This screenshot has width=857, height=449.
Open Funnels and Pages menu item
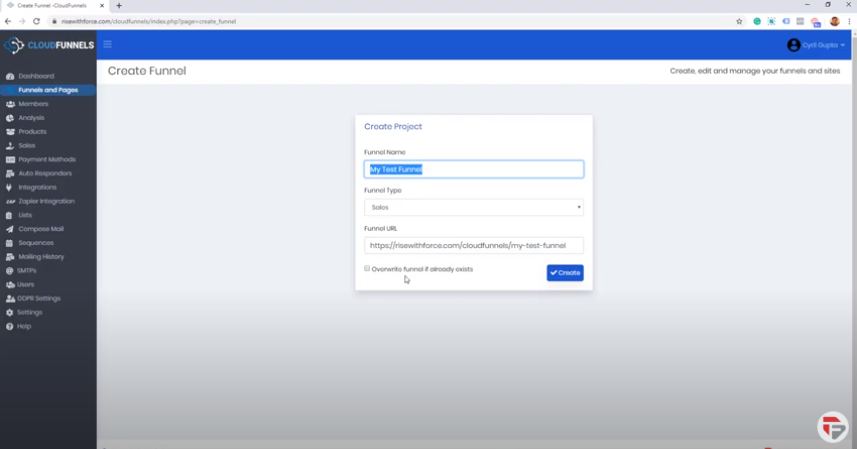[x=48, y=90]
